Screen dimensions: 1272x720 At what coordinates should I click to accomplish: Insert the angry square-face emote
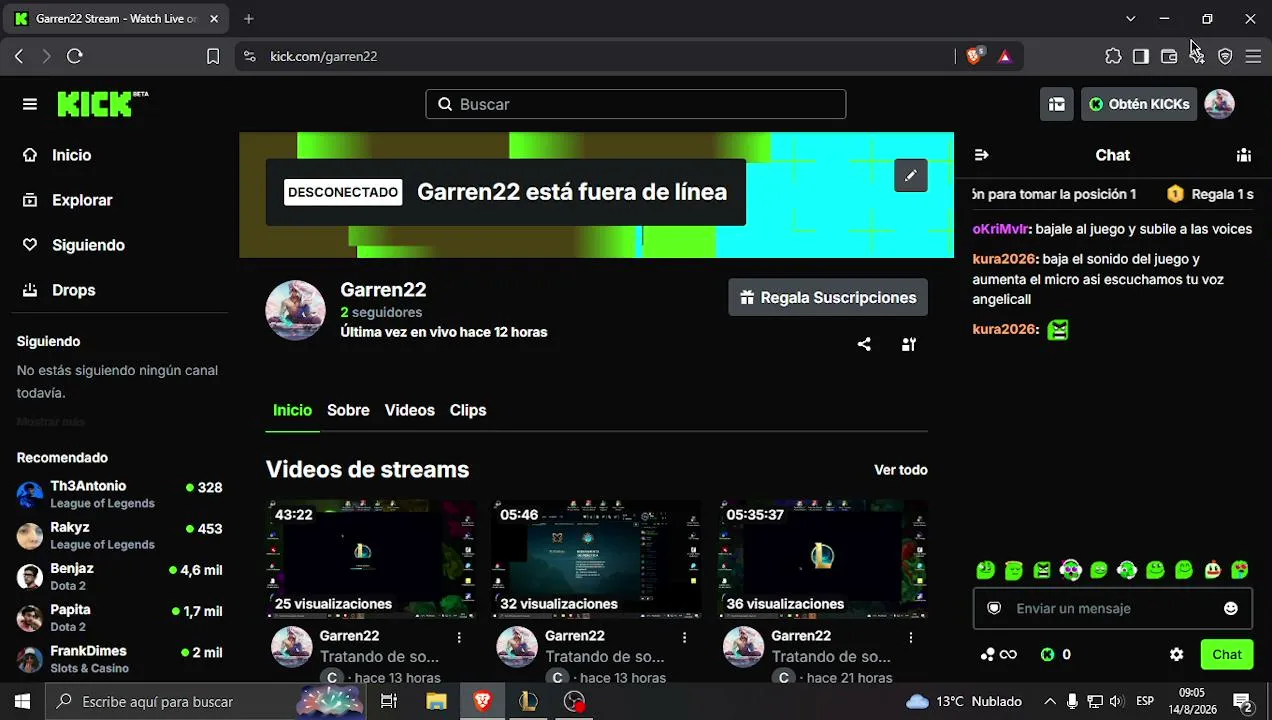[x=1042, y=570]
